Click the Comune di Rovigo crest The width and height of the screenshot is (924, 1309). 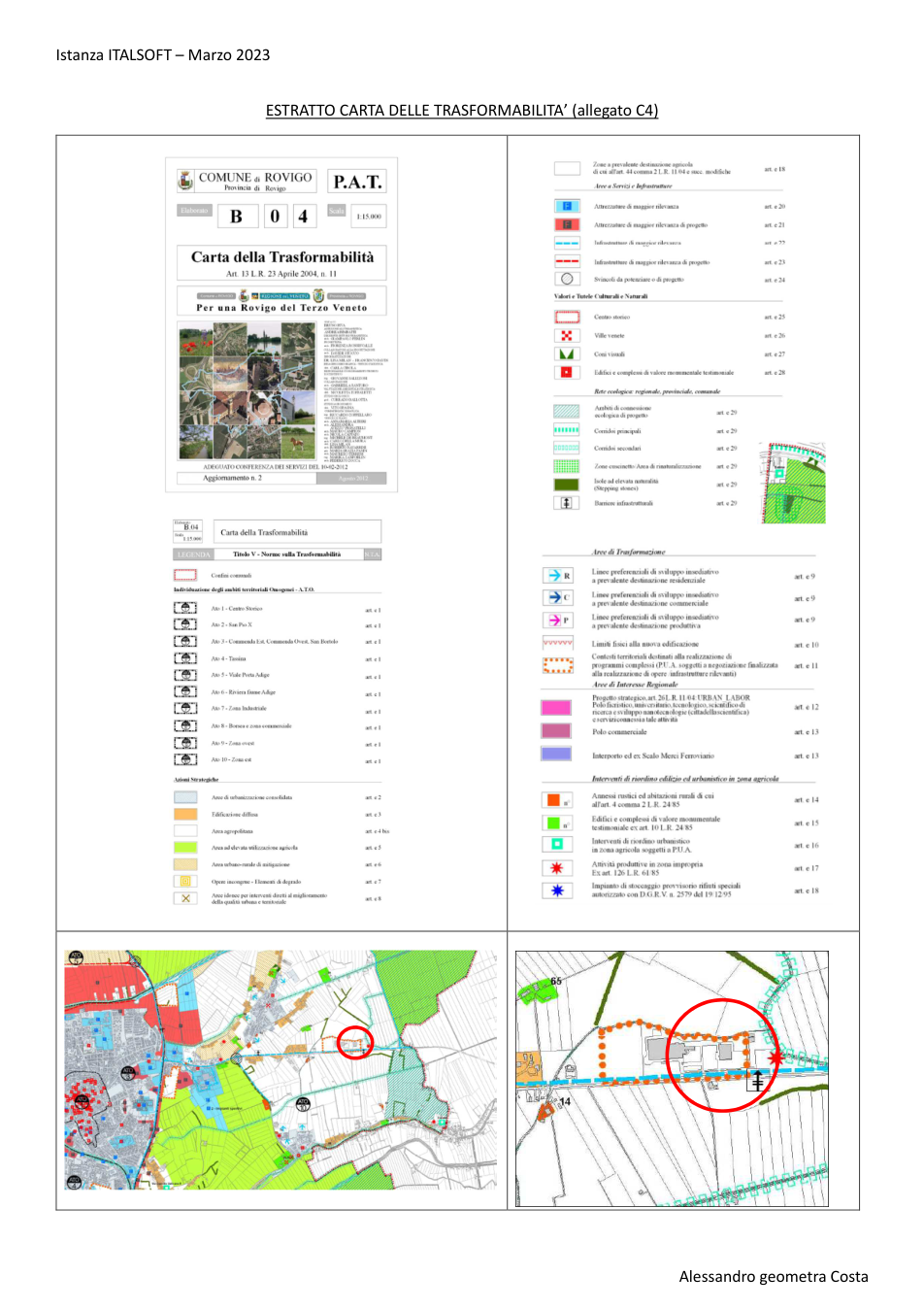tap(185, 181)
